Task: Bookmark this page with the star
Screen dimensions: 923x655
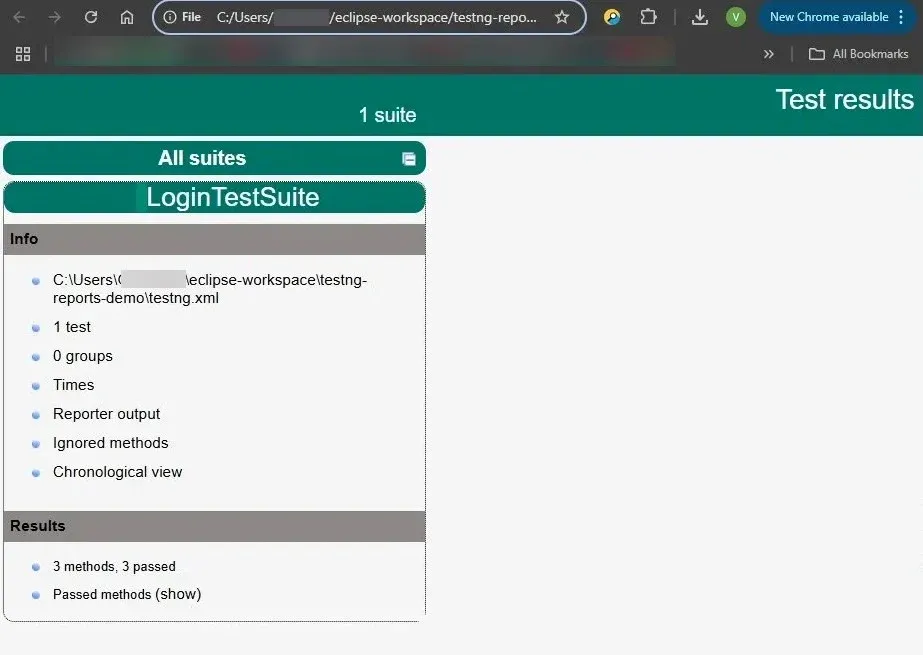Action: click(562, 17)
